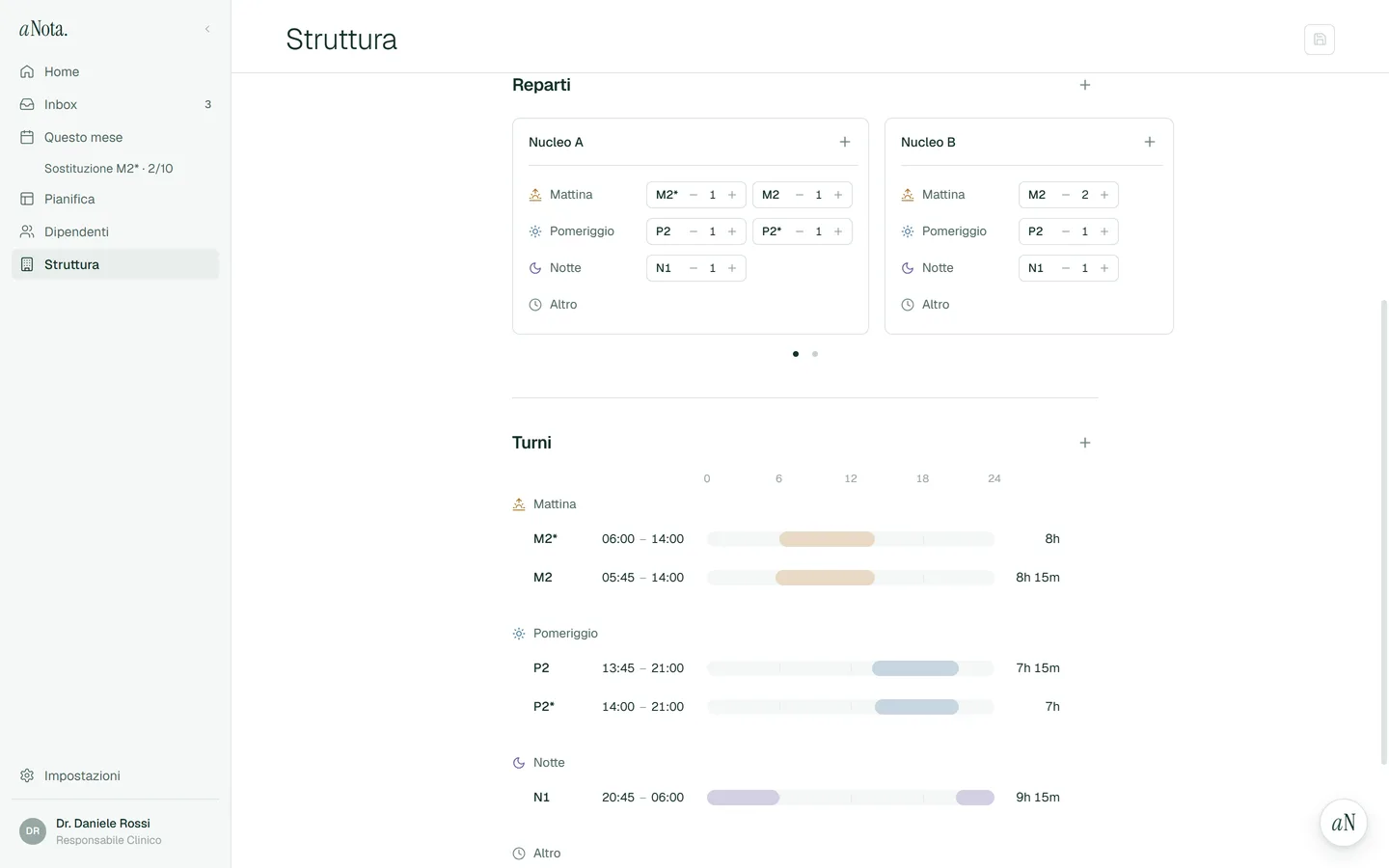1389x868 pixels.
Task: Open Sostituzione M2* · 2/10 item
Action: (x=108, y=168)
